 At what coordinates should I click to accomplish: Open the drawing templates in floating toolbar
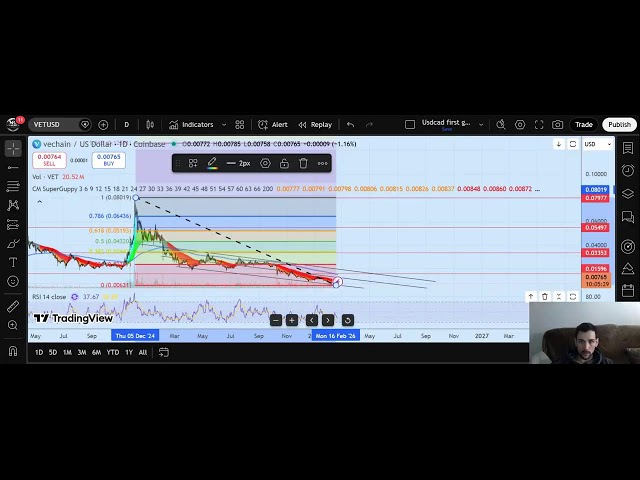click(193, 163)
